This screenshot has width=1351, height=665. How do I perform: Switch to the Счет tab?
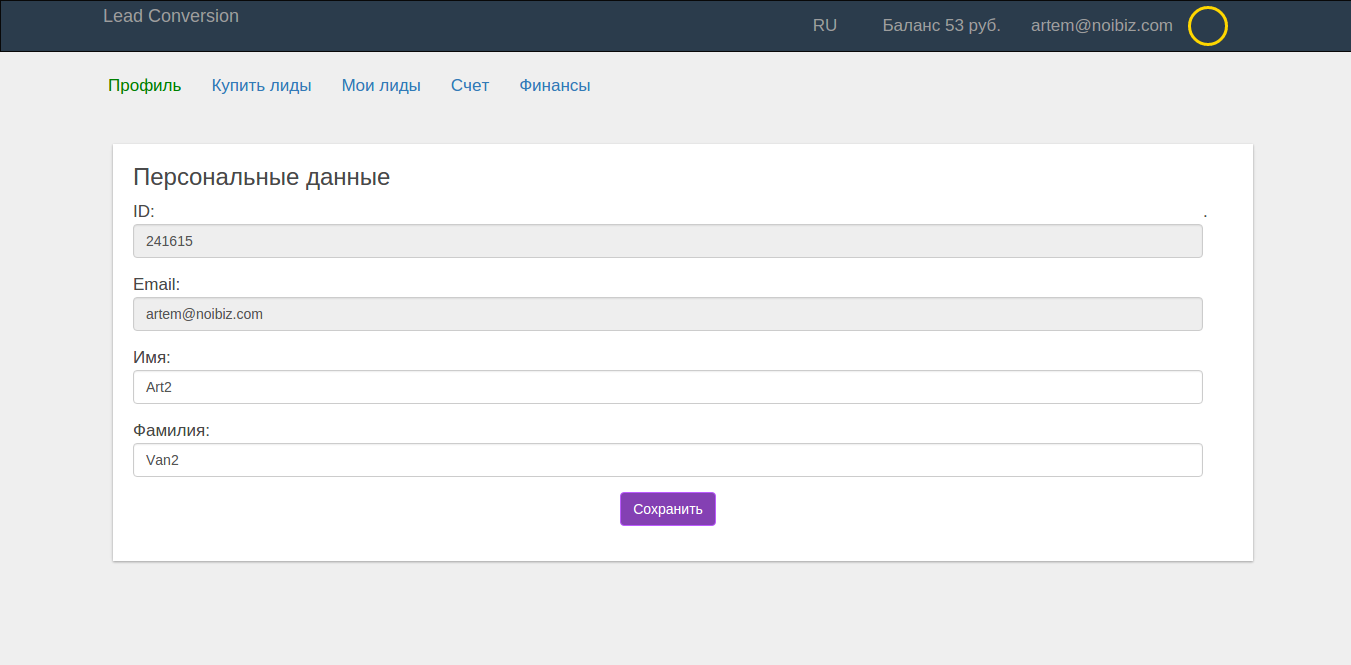(x=470, y=86)
